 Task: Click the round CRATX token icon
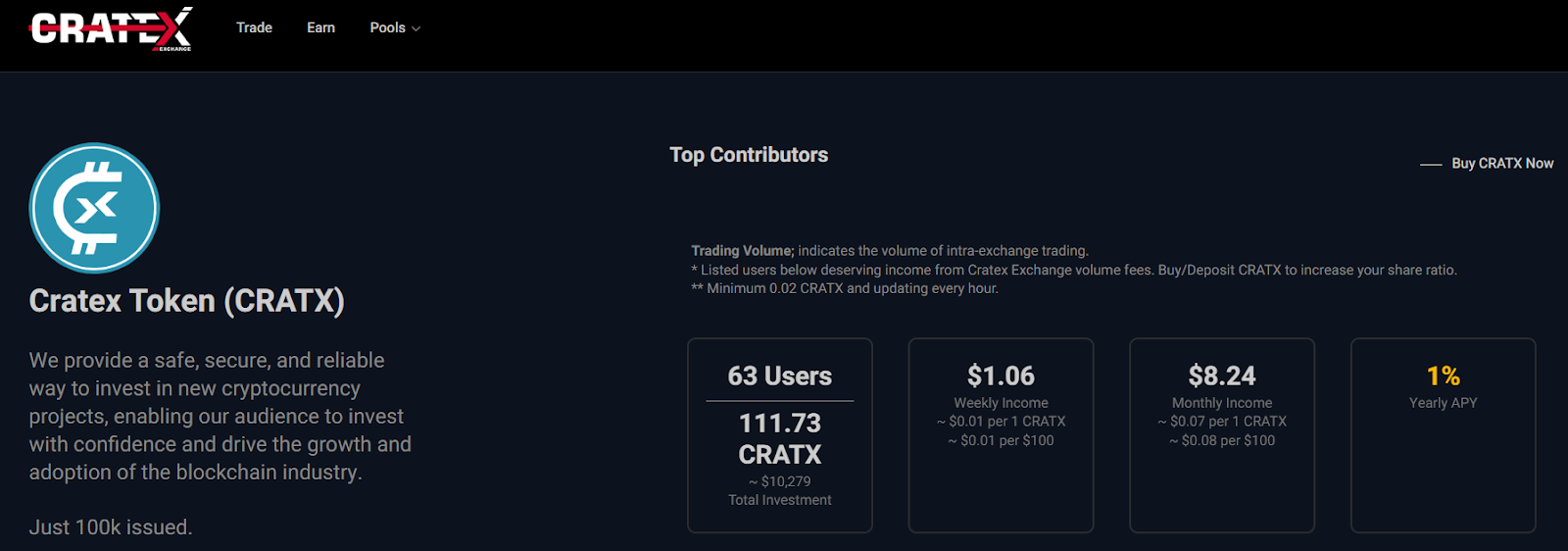(x=94, y=208)
